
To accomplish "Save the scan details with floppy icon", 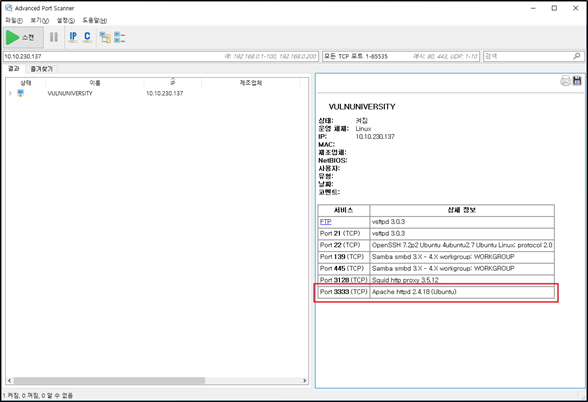I will point(577,81).
